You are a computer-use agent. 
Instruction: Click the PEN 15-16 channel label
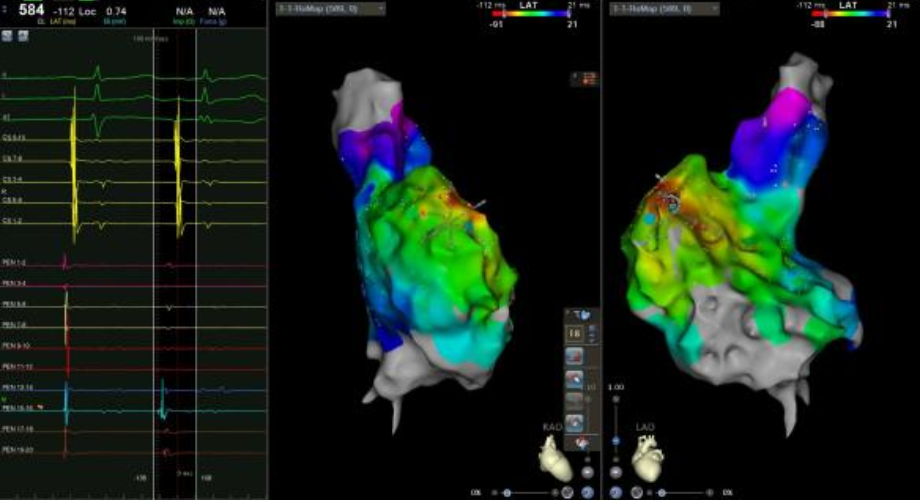pyautogui.click(x=15, y=408)
